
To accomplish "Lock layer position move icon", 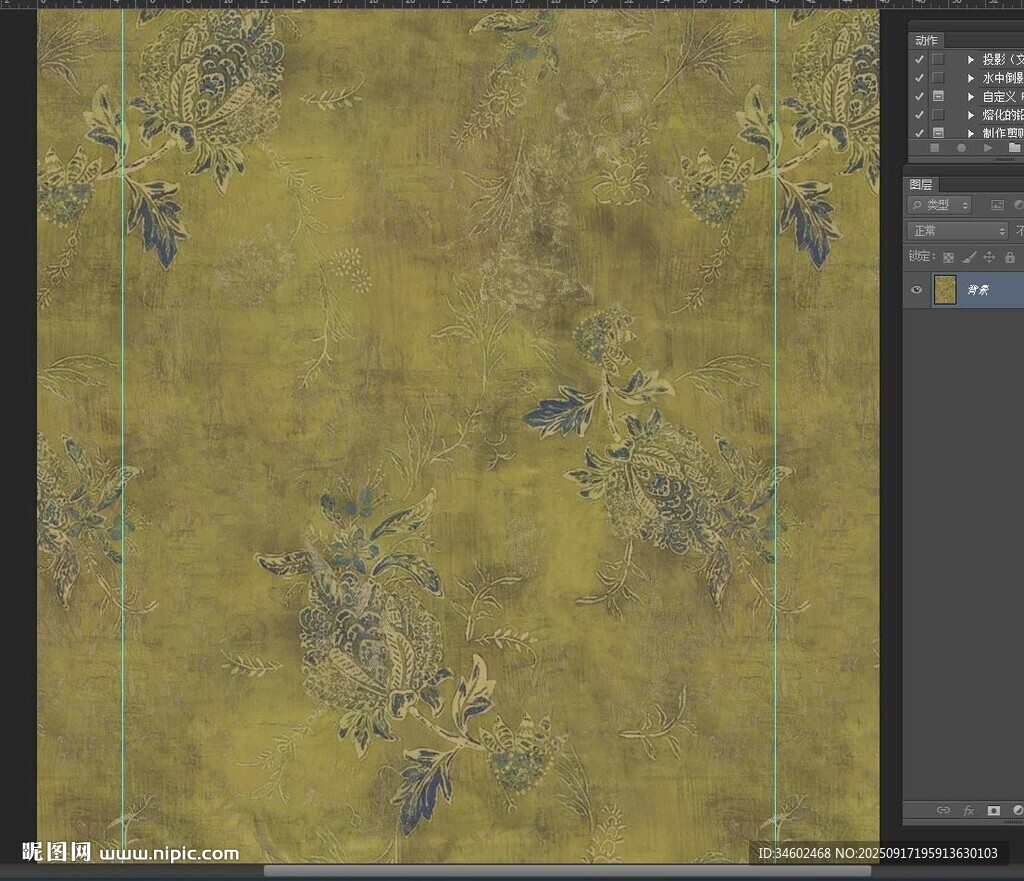I will (x=989, y=257).
